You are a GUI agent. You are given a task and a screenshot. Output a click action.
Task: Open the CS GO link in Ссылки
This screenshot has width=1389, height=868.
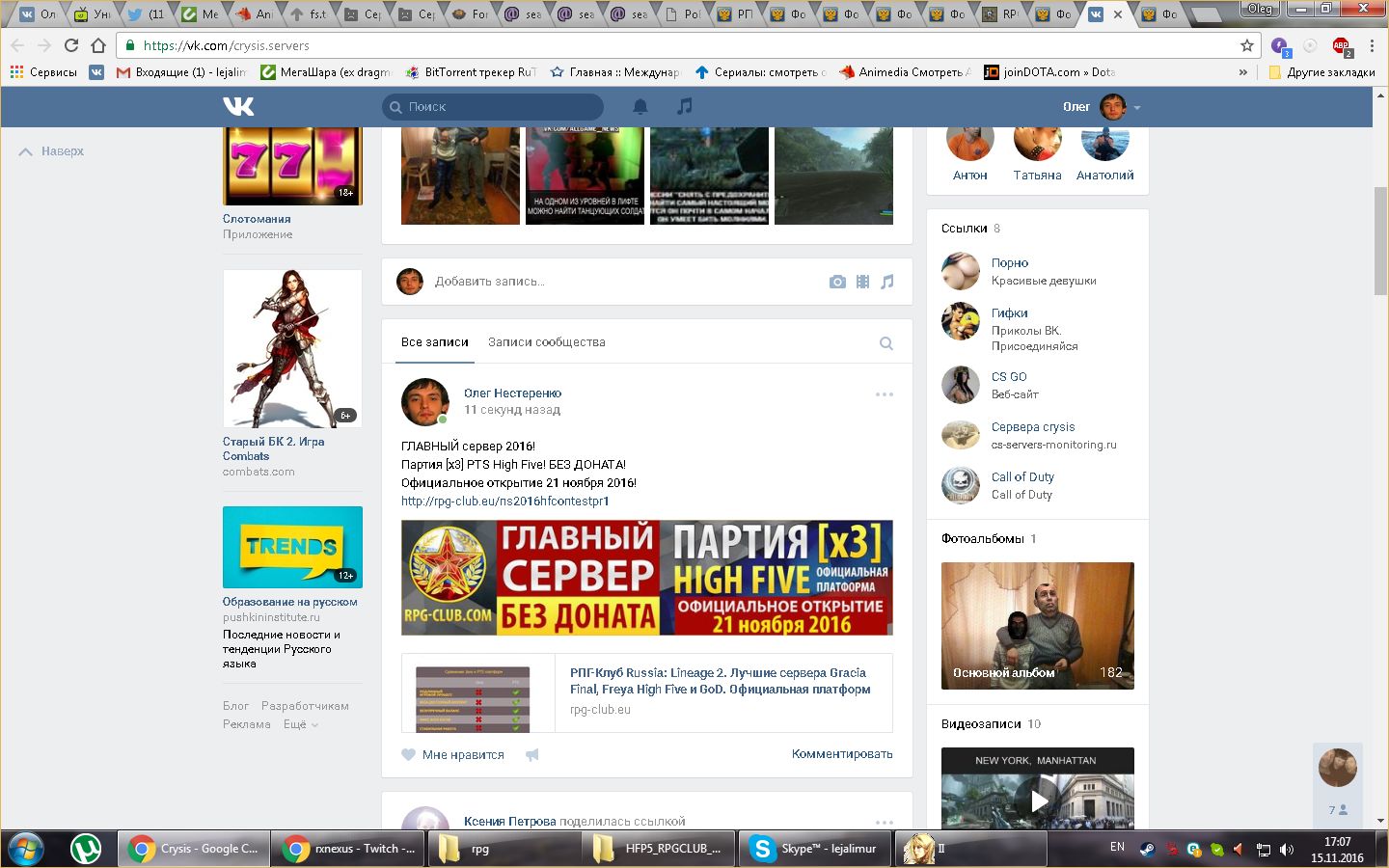pos(1009,377)
